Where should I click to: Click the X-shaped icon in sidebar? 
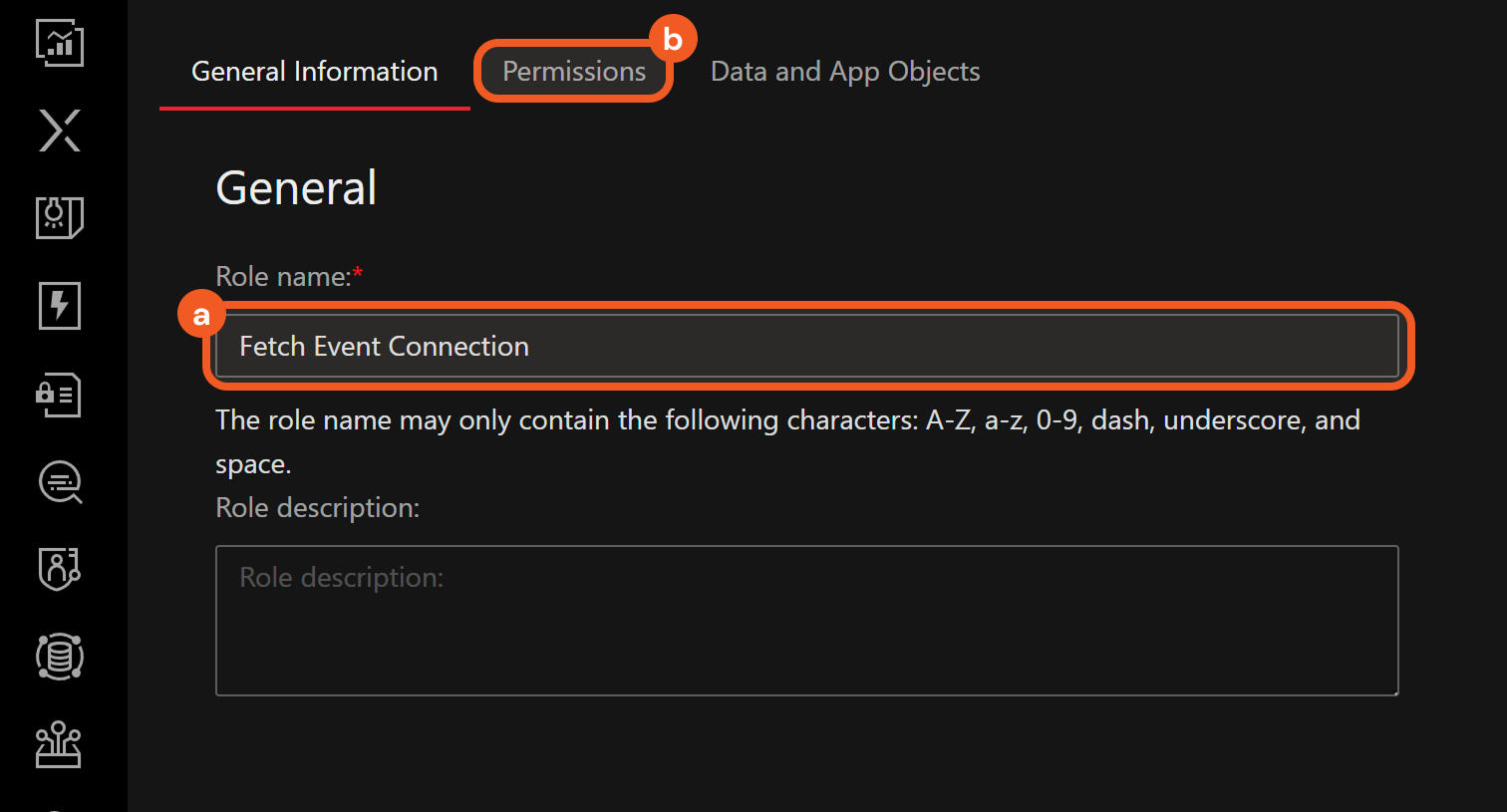click(60, 131)
